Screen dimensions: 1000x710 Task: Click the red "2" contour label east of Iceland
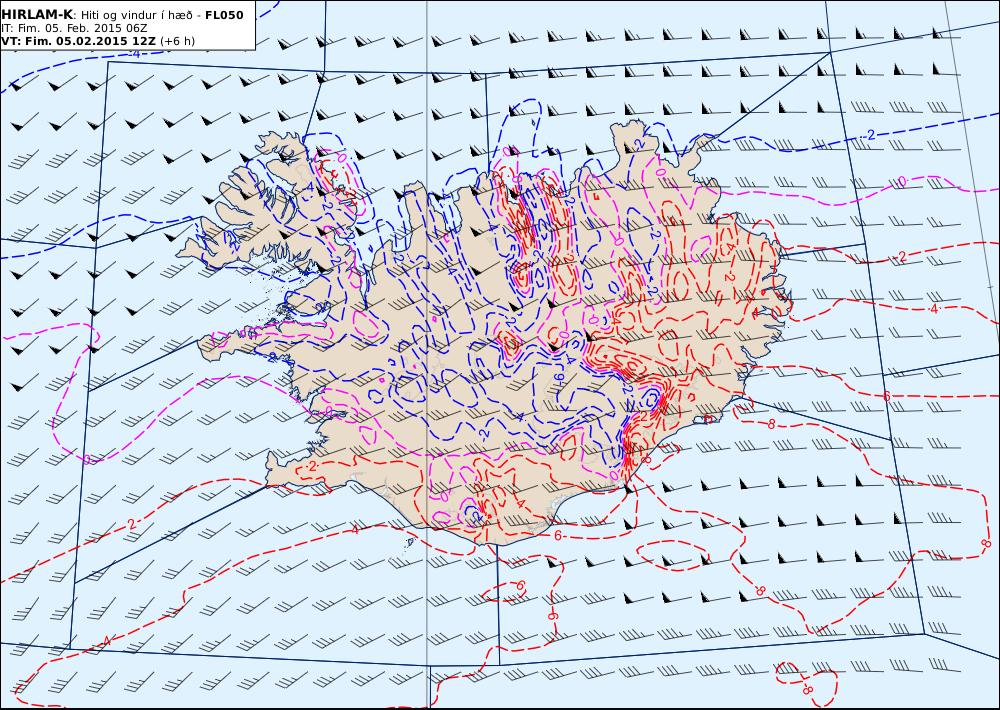point(902,256)
